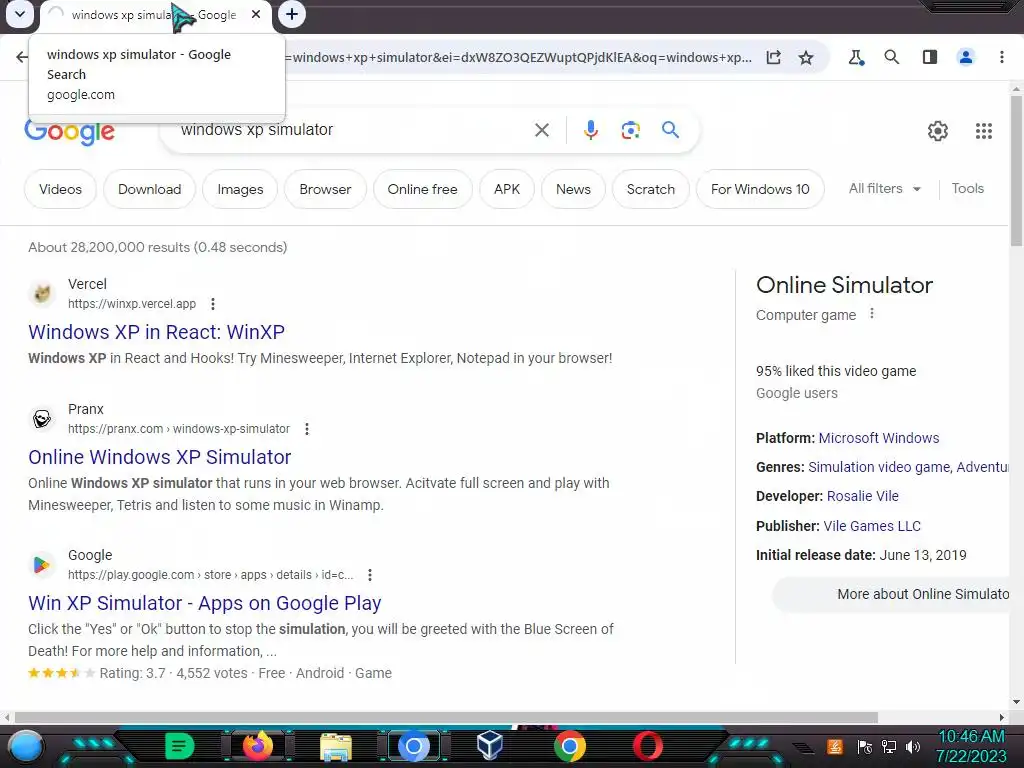Start voice search with microphone icon
1024x768 pixels.
[x=590, y=130]
